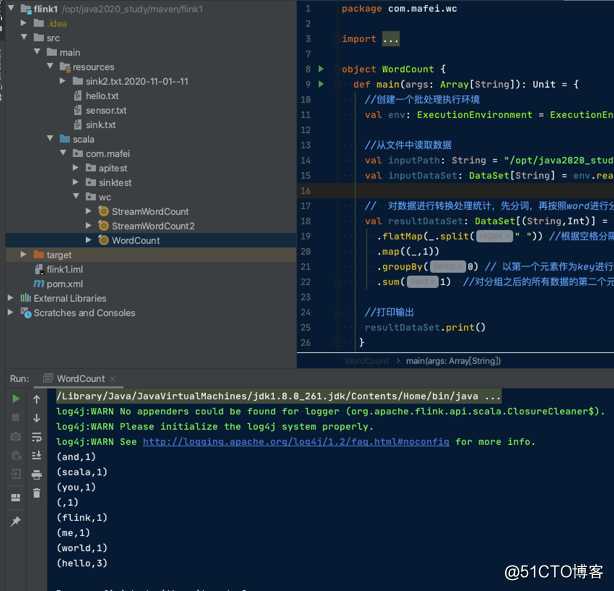
Task: Expand the sinktest package
Action: (x=76, y=182)
